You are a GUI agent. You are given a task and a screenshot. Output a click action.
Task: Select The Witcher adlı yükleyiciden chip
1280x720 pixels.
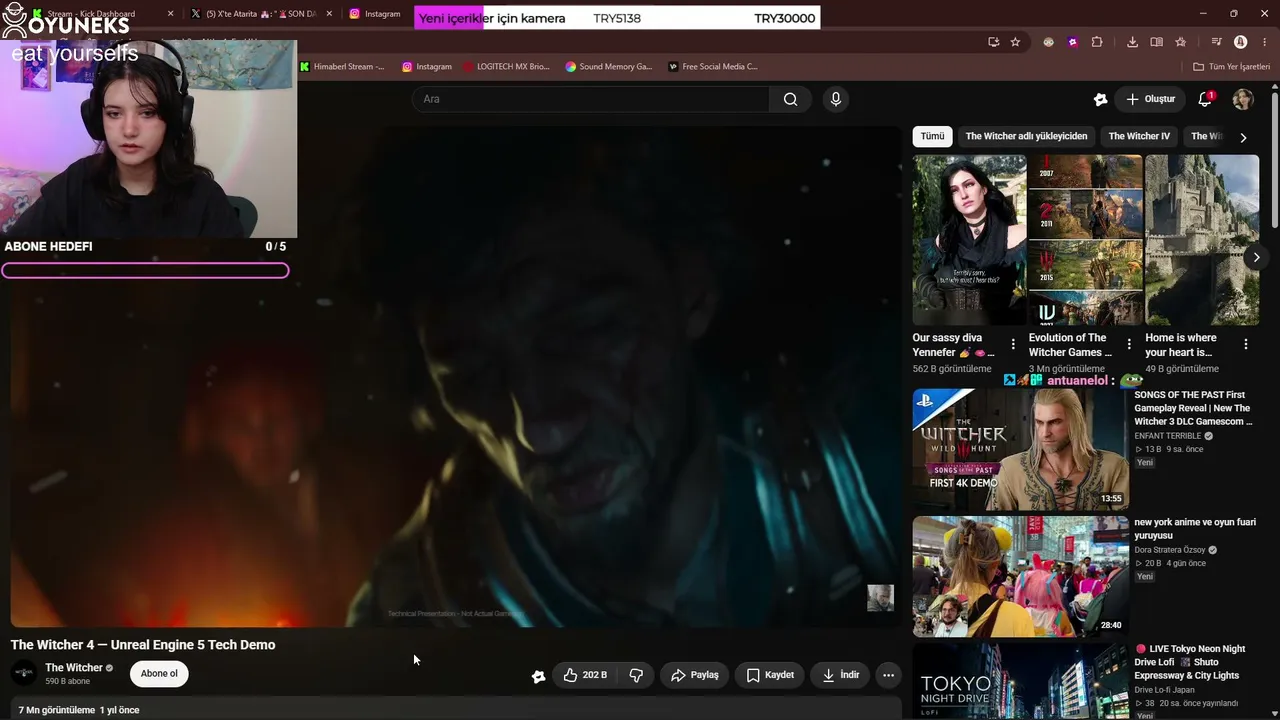click(1026, 136)
